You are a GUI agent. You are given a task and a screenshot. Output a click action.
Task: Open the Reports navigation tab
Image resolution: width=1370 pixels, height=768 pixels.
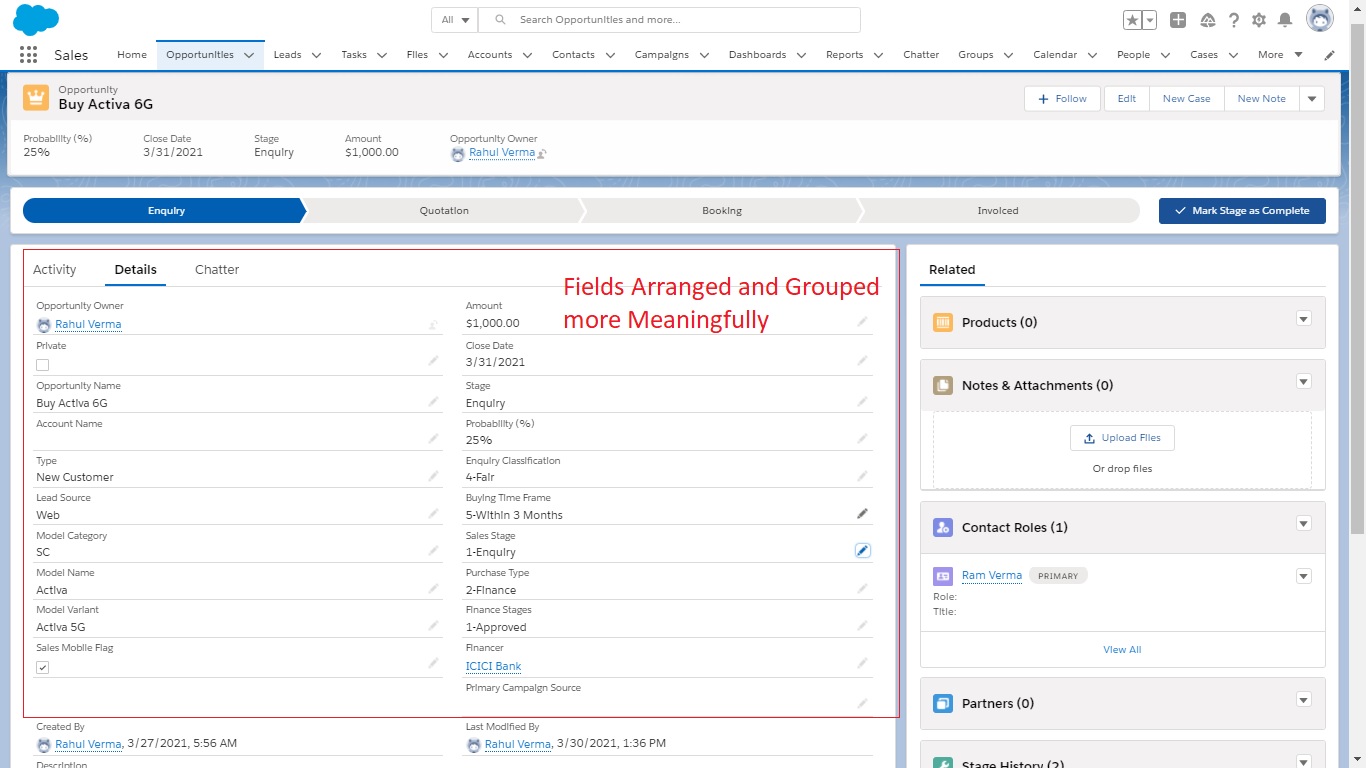(844, 55)
